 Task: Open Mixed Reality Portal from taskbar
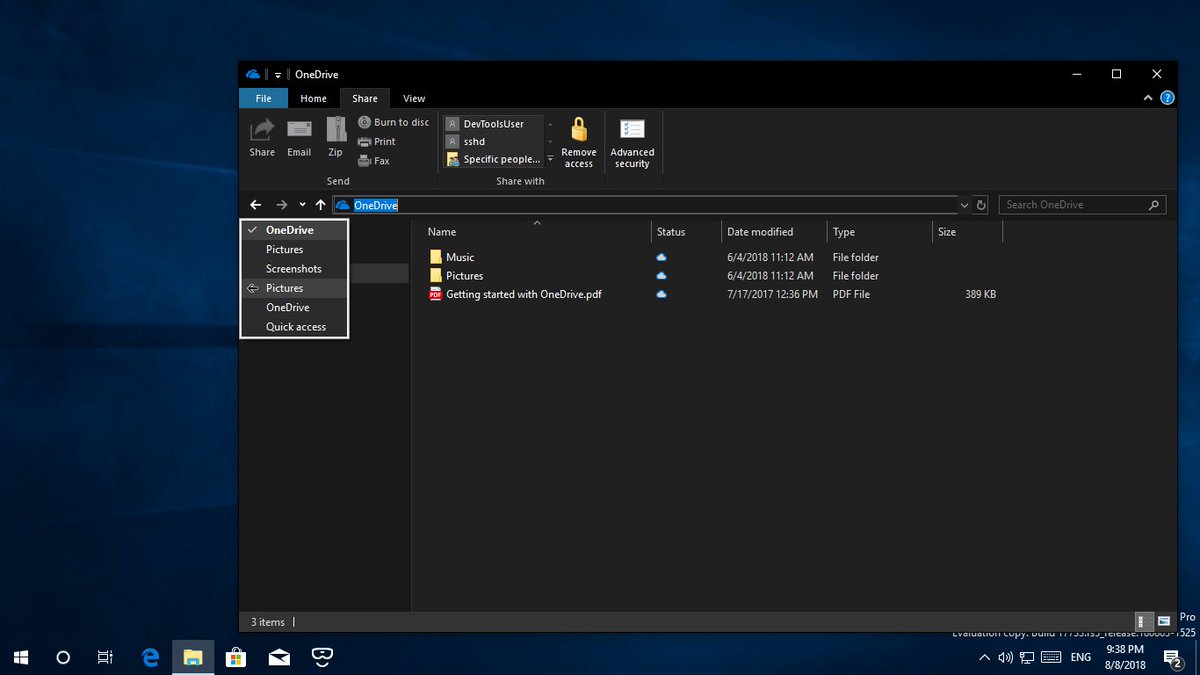322,657
